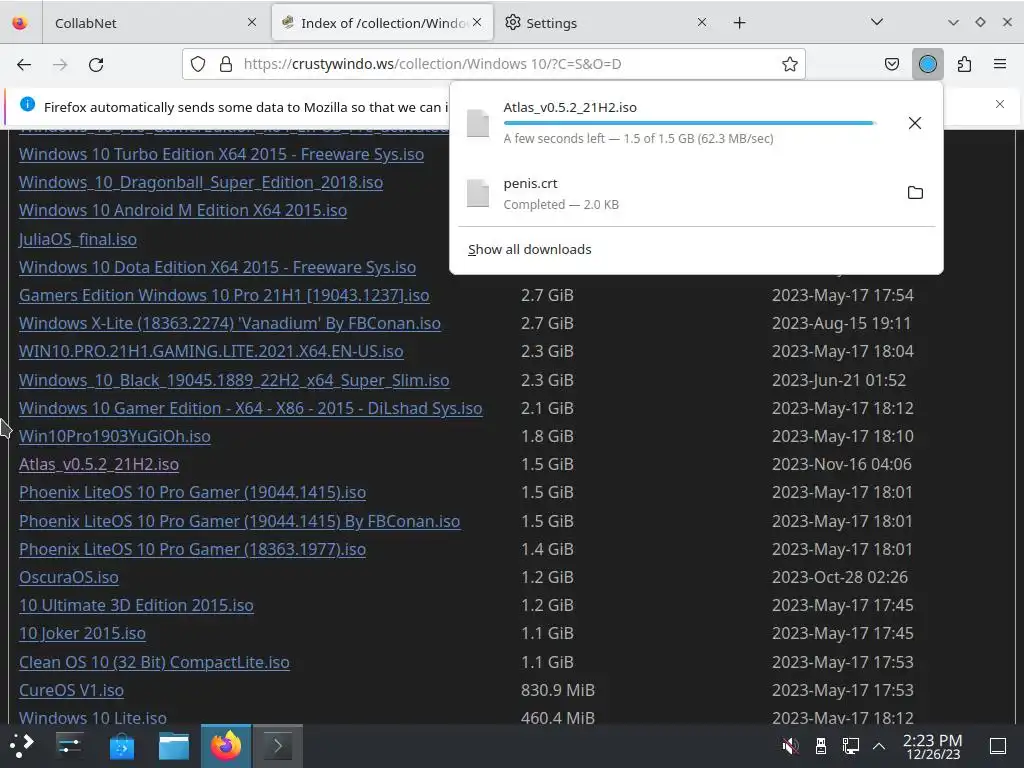Launch Discover store from the taskbar
Image resolution: width=1024 pixels, height=768 pixels.
pos(121,746)
